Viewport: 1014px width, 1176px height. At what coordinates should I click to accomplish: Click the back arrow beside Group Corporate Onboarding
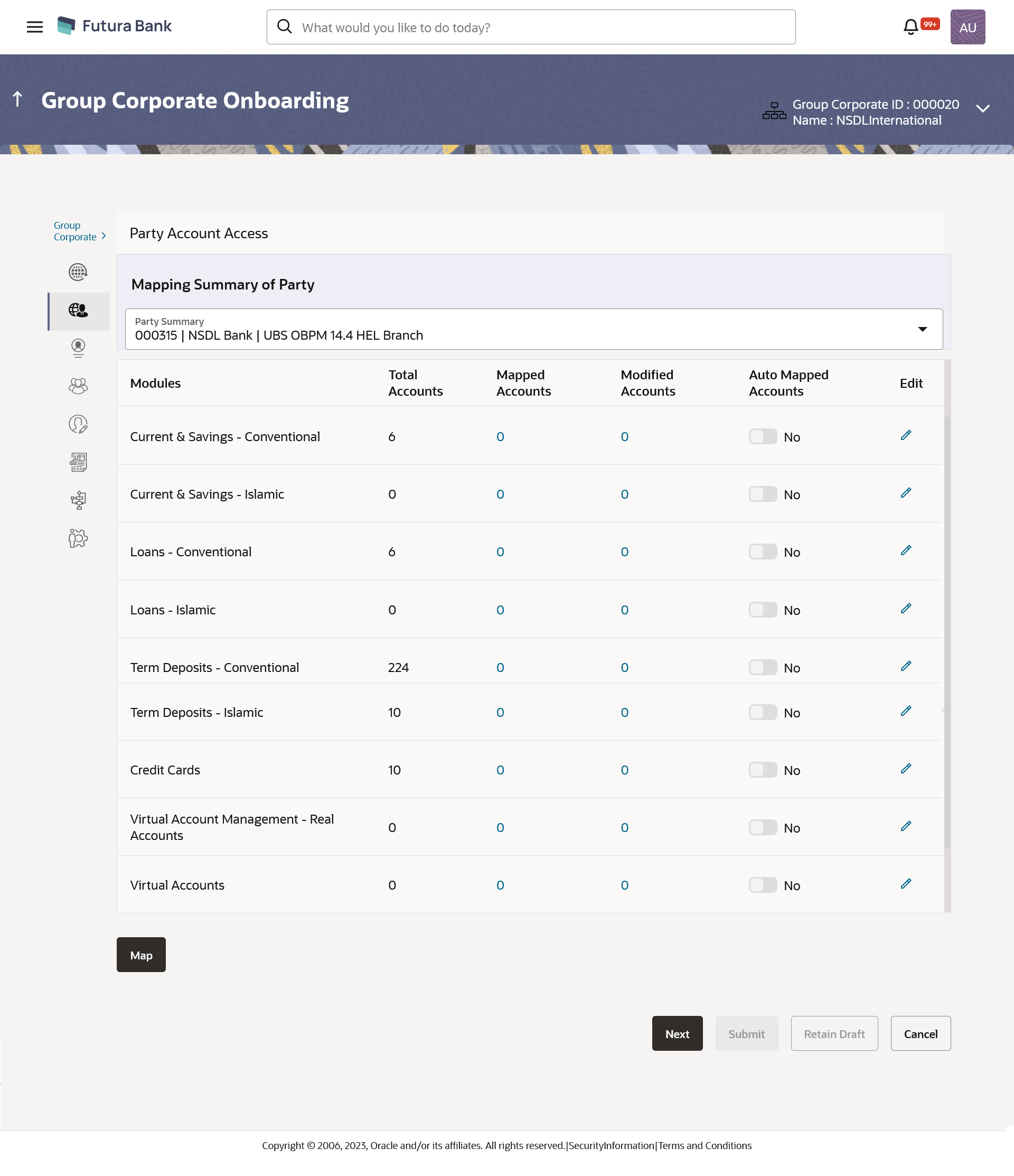pyautogui.click(x=17, y=99)
